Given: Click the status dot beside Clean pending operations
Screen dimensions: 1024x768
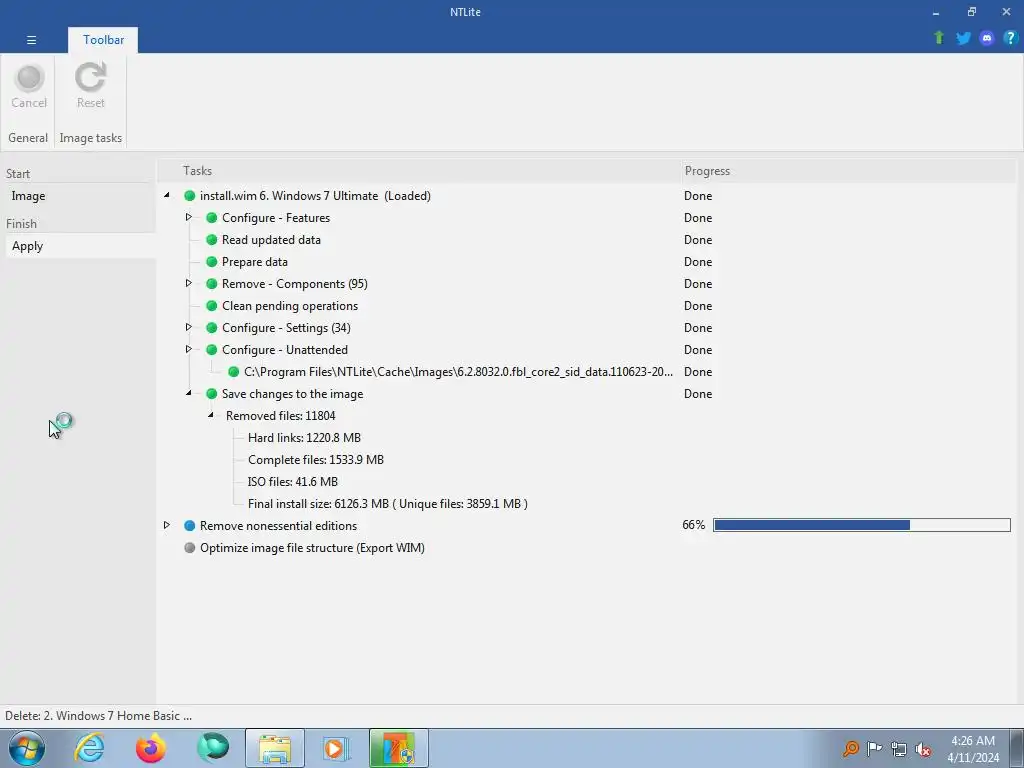Looking at the screenshot, I should 212,306.
